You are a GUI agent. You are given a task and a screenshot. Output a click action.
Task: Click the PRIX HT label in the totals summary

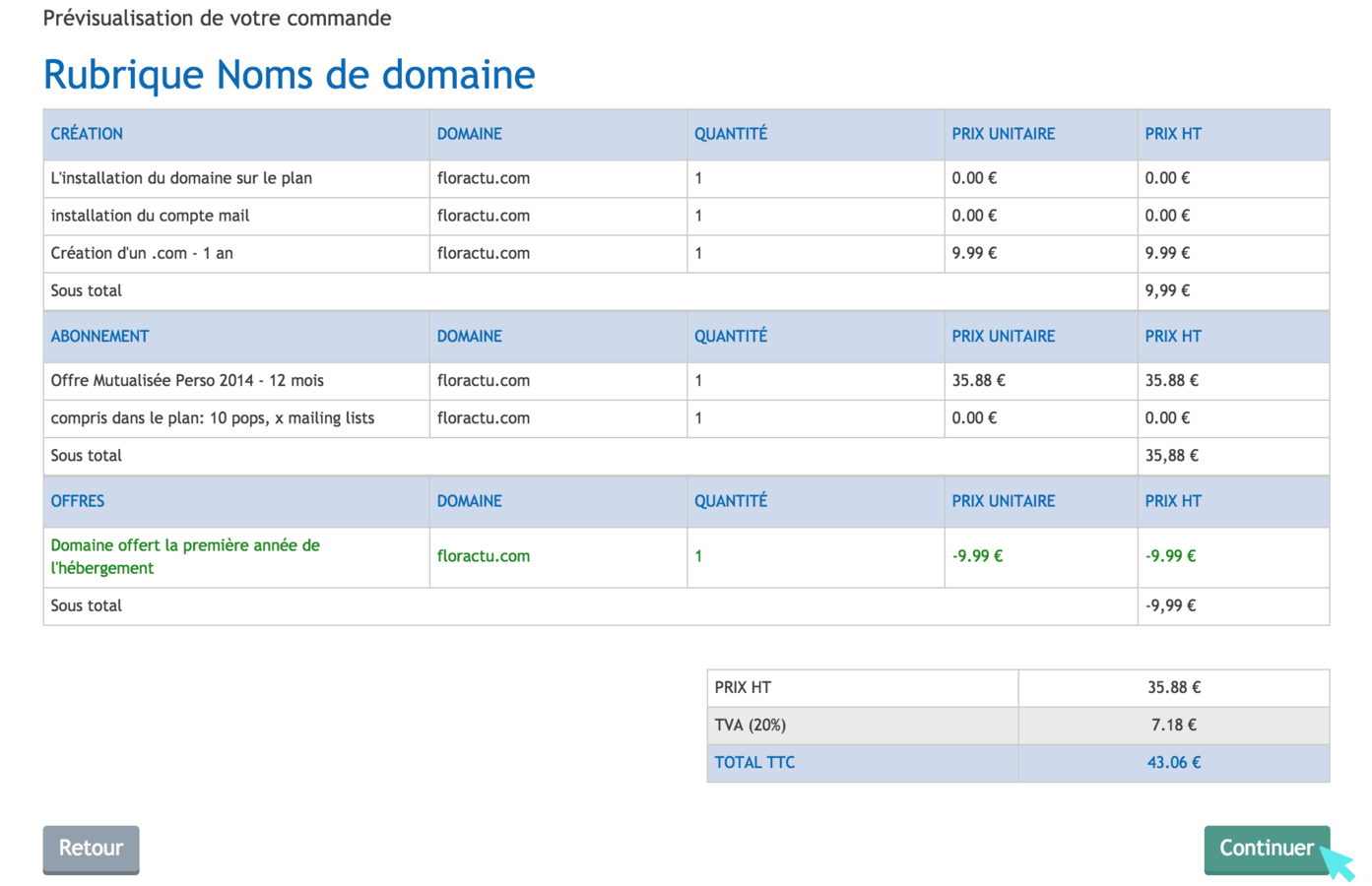743,688
